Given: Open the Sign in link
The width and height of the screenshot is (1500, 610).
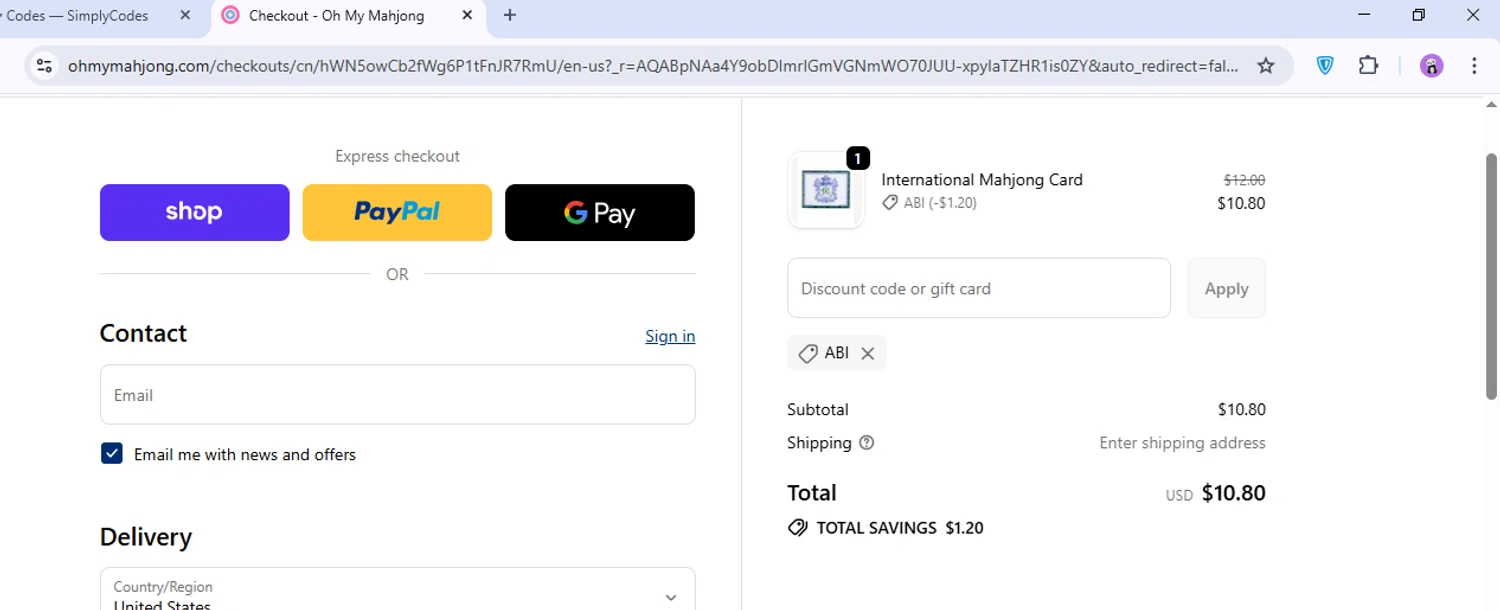Looking at the screenshot, I should click(670, 336).
